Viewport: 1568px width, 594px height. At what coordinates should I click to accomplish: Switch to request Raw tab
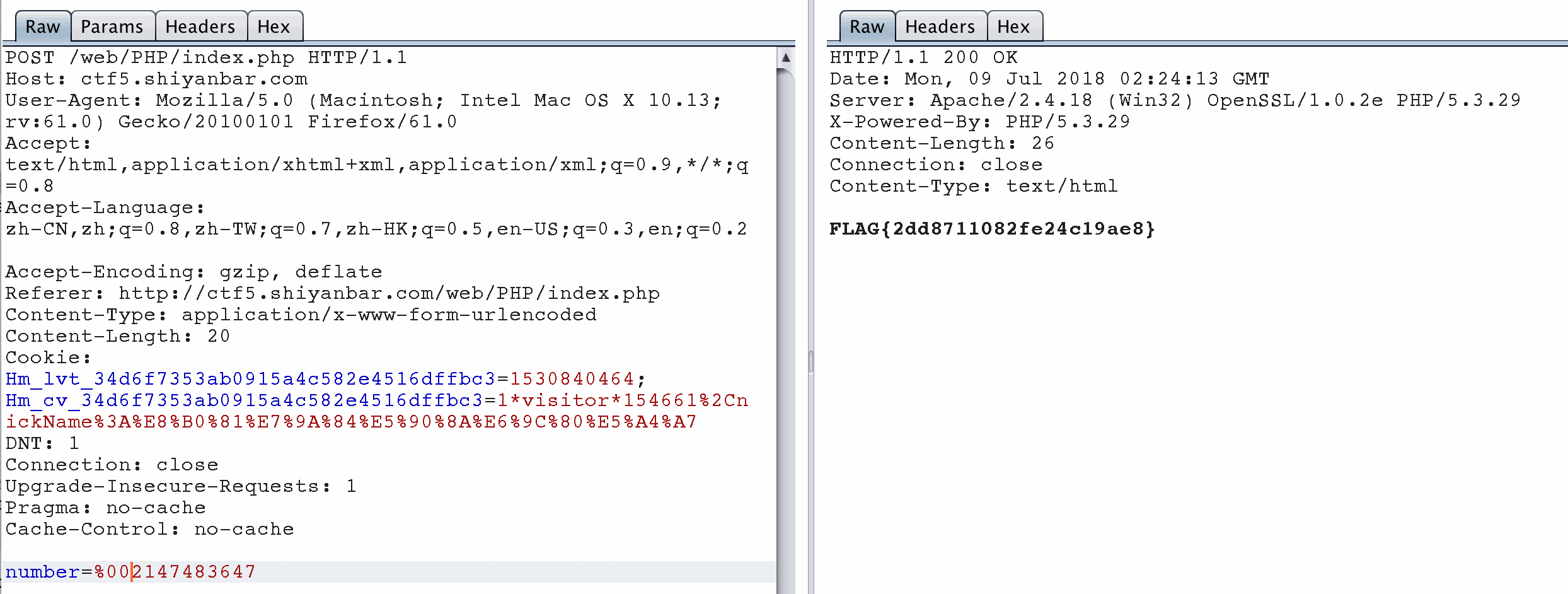click(x=43, y=26)
